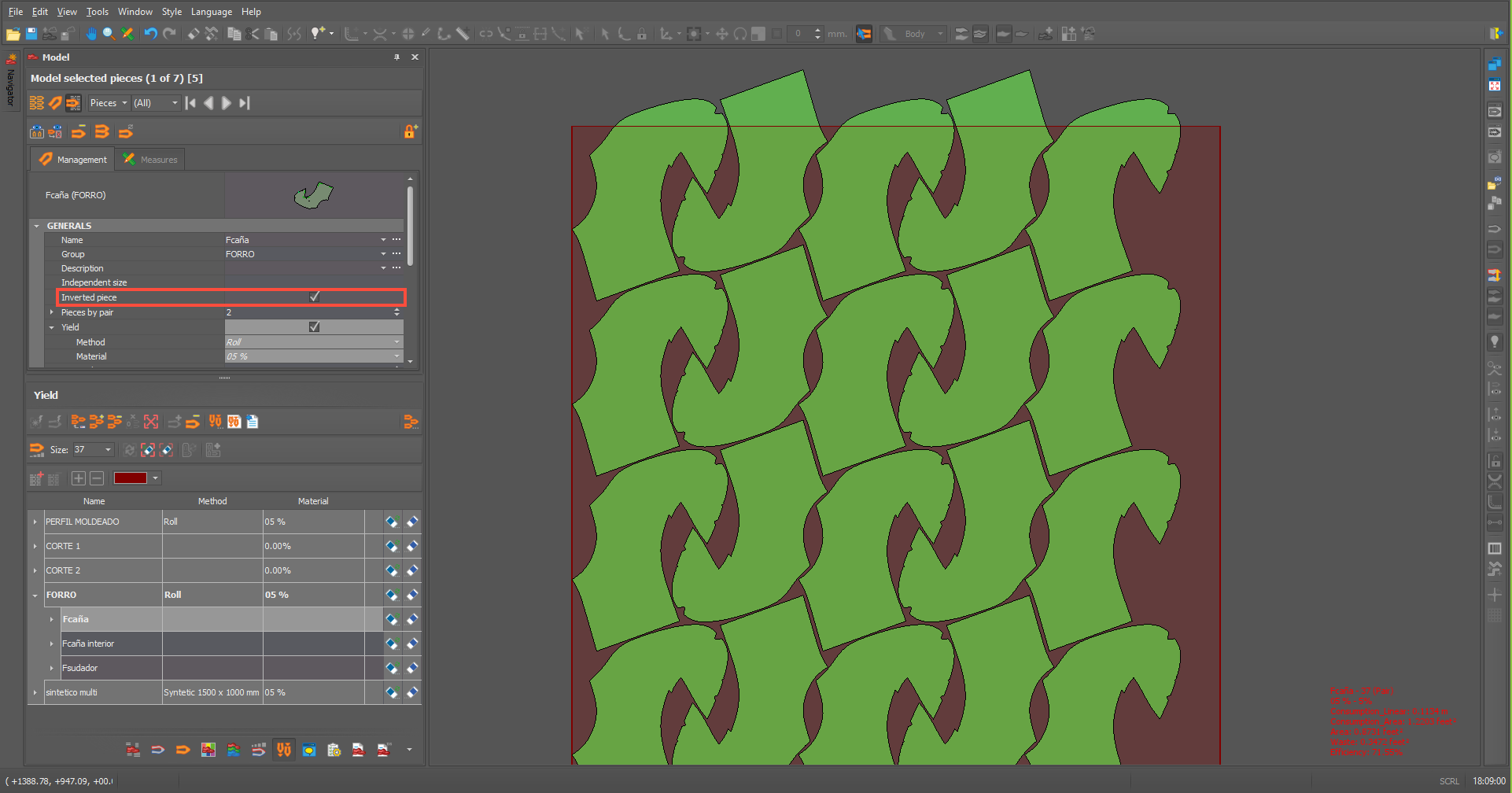Viewport: 1512px width, 793px height.
Task: Open the Size 37 dropdown
Action: click(108, 450)
